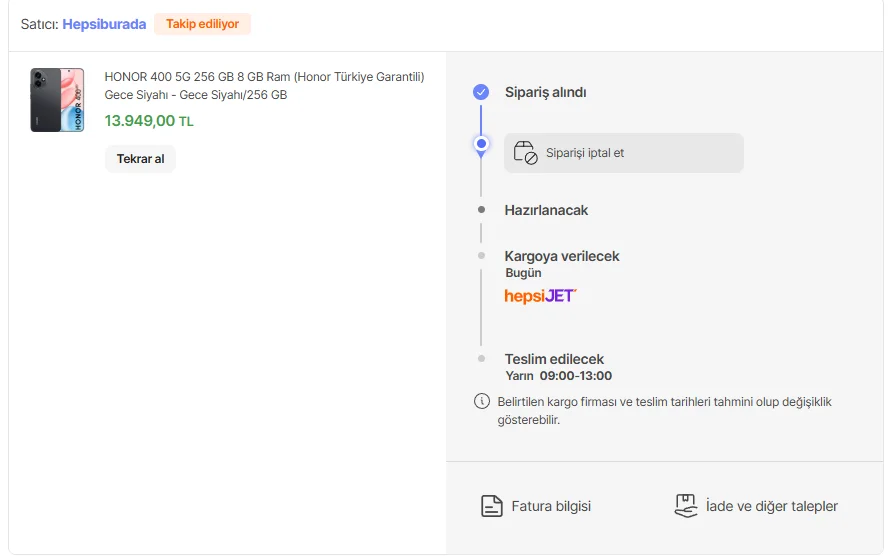Screen dimensions: 891x558
Task: Select the active blue circle step marker
Action: pos(481,144)
